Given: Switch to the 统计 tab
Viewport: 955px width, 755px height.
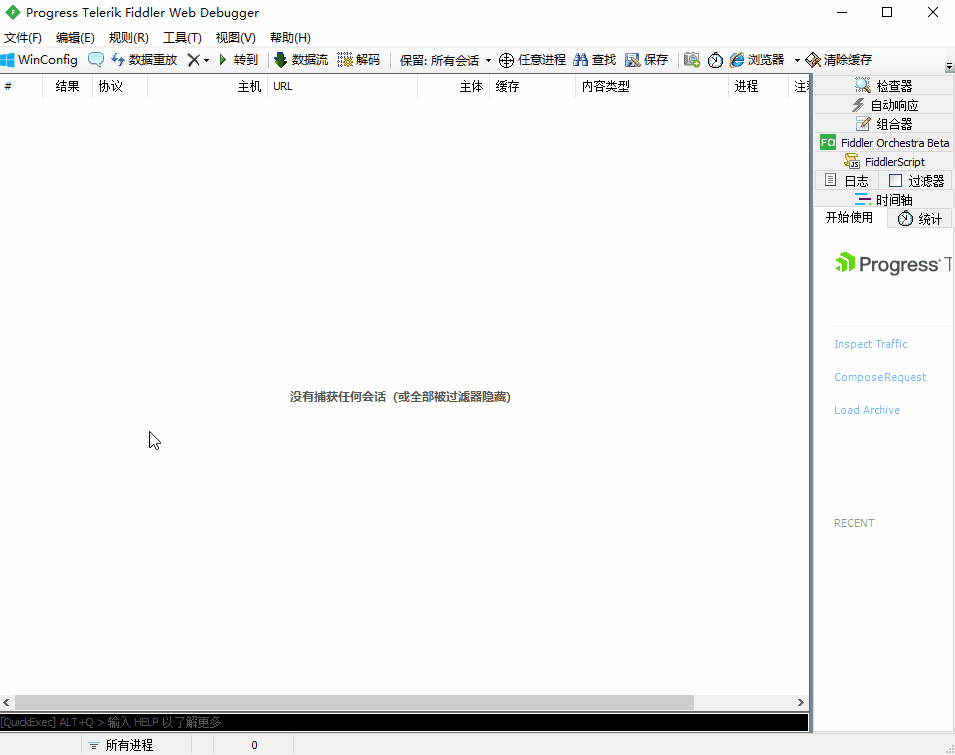Looking at the screenshot, I should [920, 219].
